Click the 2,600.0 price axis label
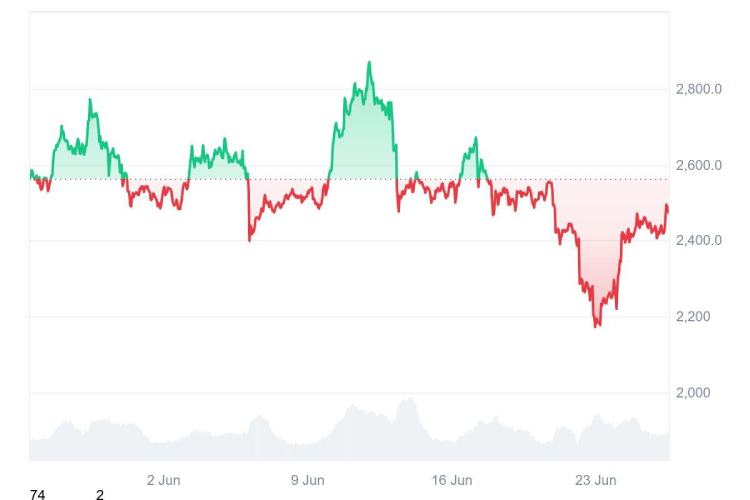Screen dimensions: 750x500 pos(699,165)
